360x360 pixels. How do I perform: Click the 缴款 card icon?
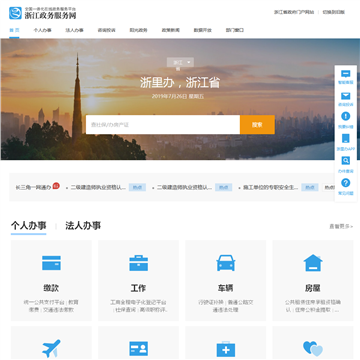click(51, 263)
